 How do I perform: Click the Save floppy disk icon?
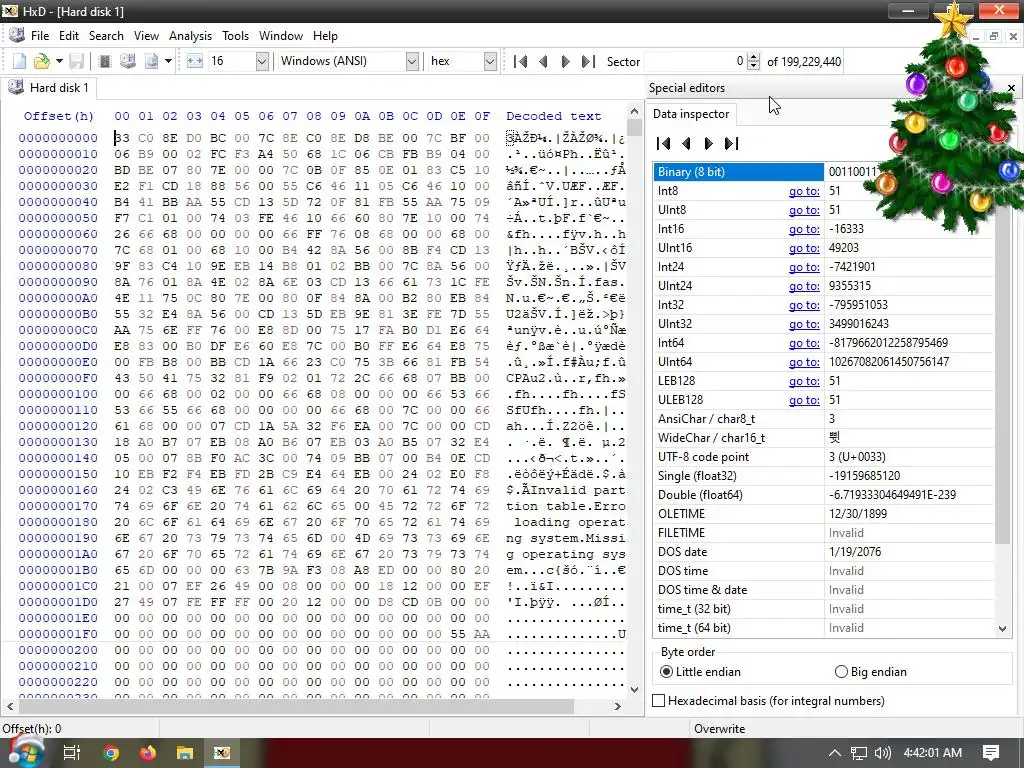[x=77, y=61]
